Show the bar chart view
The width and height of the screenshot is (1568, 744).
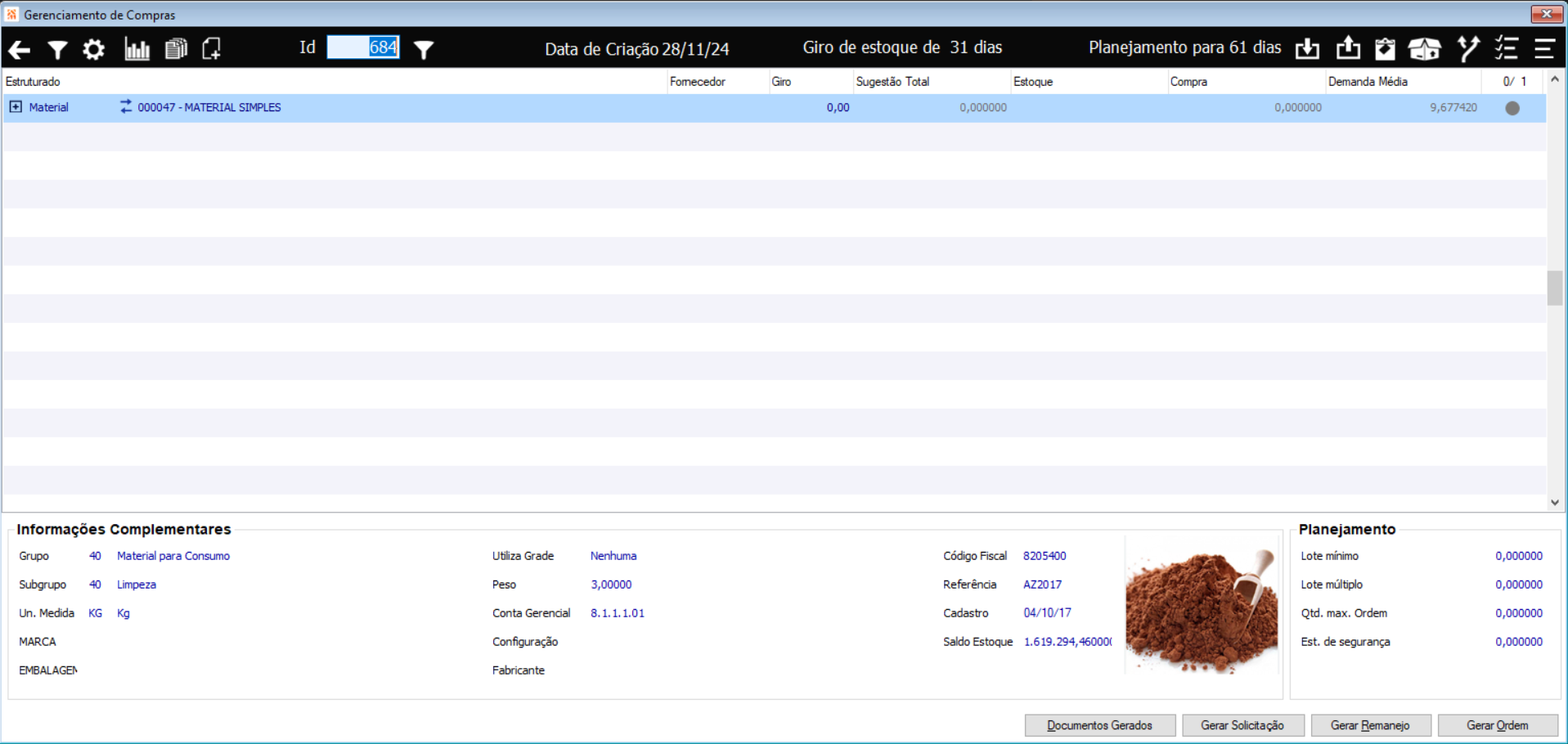[137, 49]
